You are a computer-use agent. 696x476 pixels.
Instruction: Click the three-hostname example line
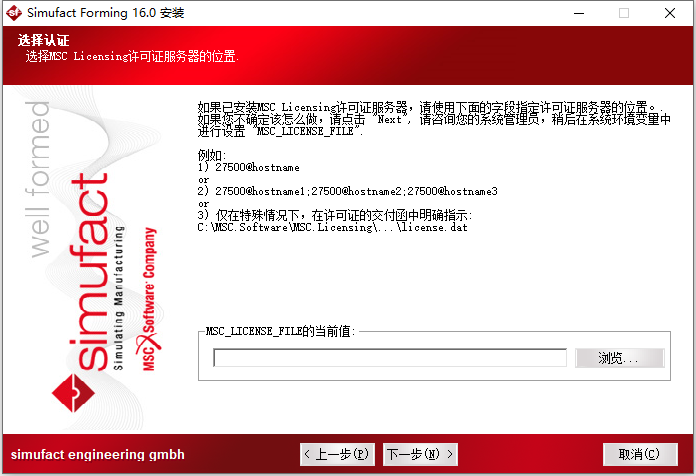coord(356,191)
